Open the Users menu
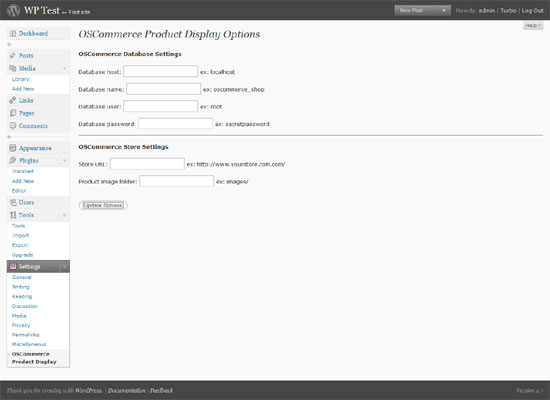 click(26, 202)
